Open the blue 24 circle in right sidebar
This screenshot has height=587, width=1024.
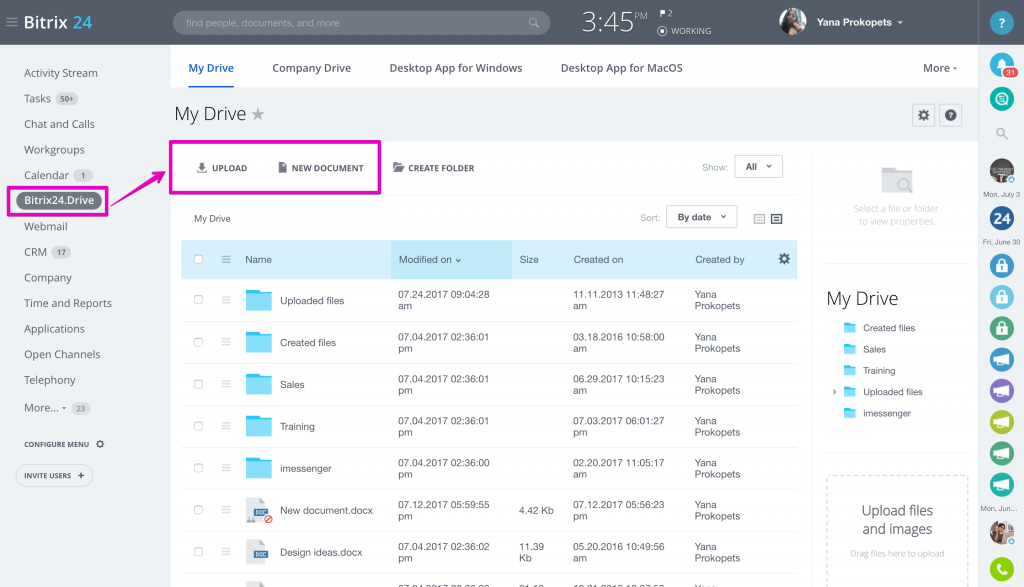tap(1001, 218)
